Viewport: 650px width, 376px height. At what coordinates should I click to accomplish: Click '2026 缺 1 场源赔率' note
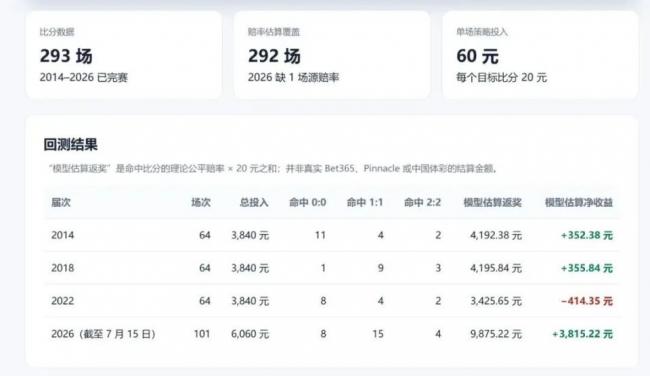293,78
